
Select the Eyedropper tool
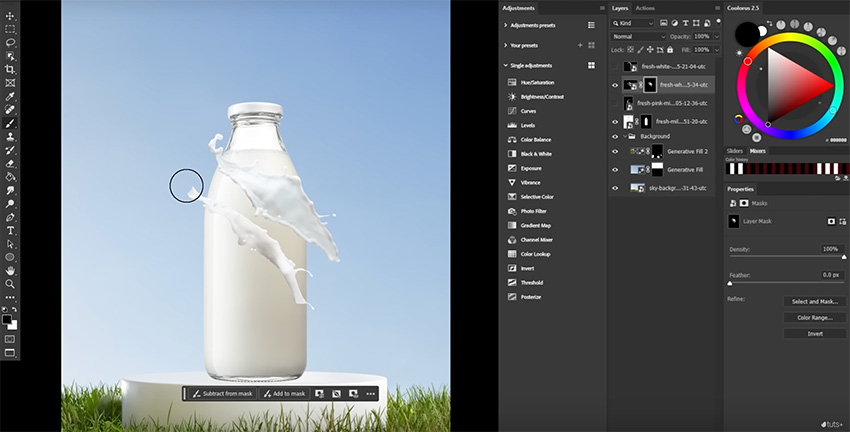(10, 96)
